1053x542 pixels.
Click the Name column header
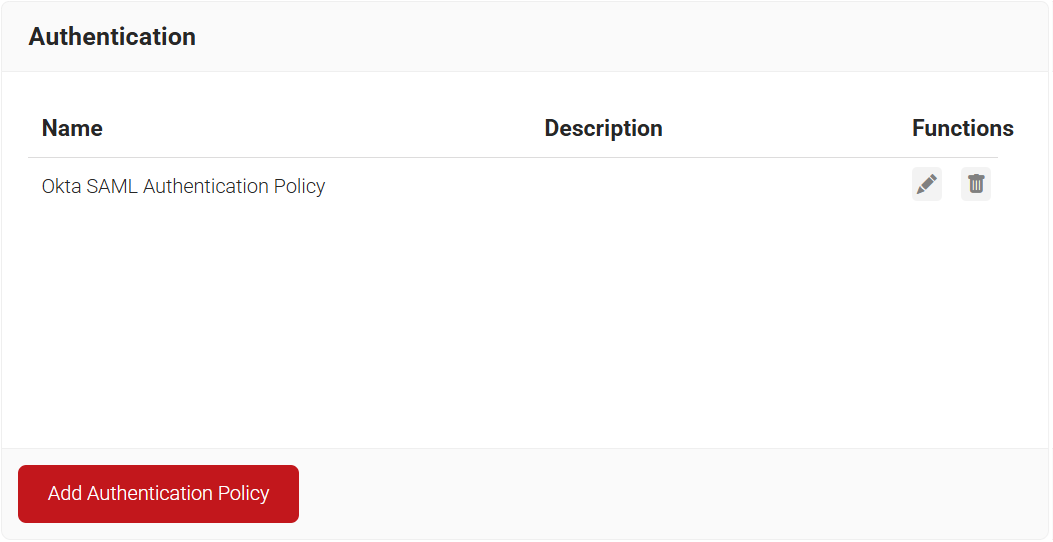pyautogui.click(x=72, y=128)
